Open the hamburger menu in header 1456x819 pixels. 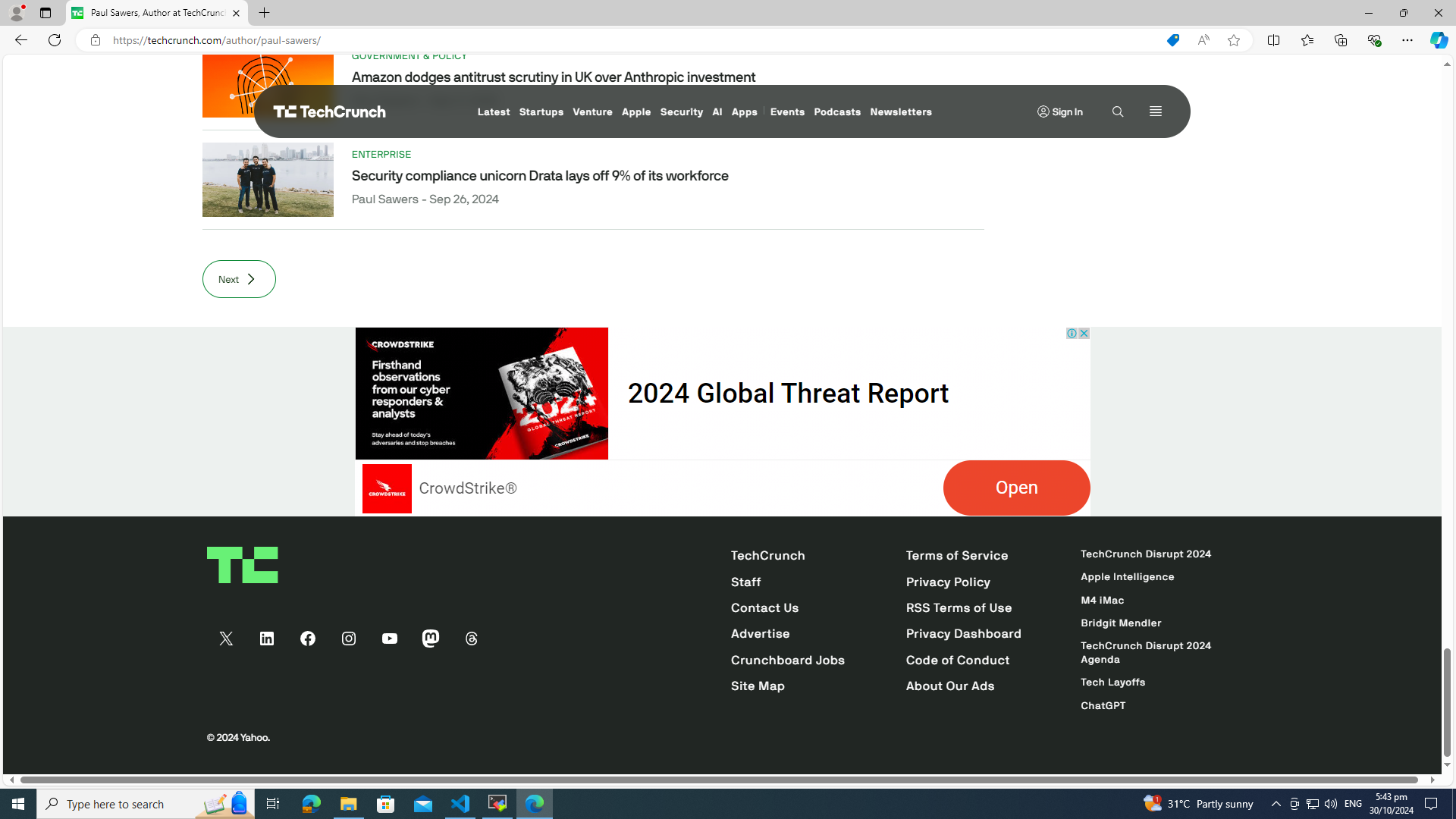click(x=1155, y=111)
